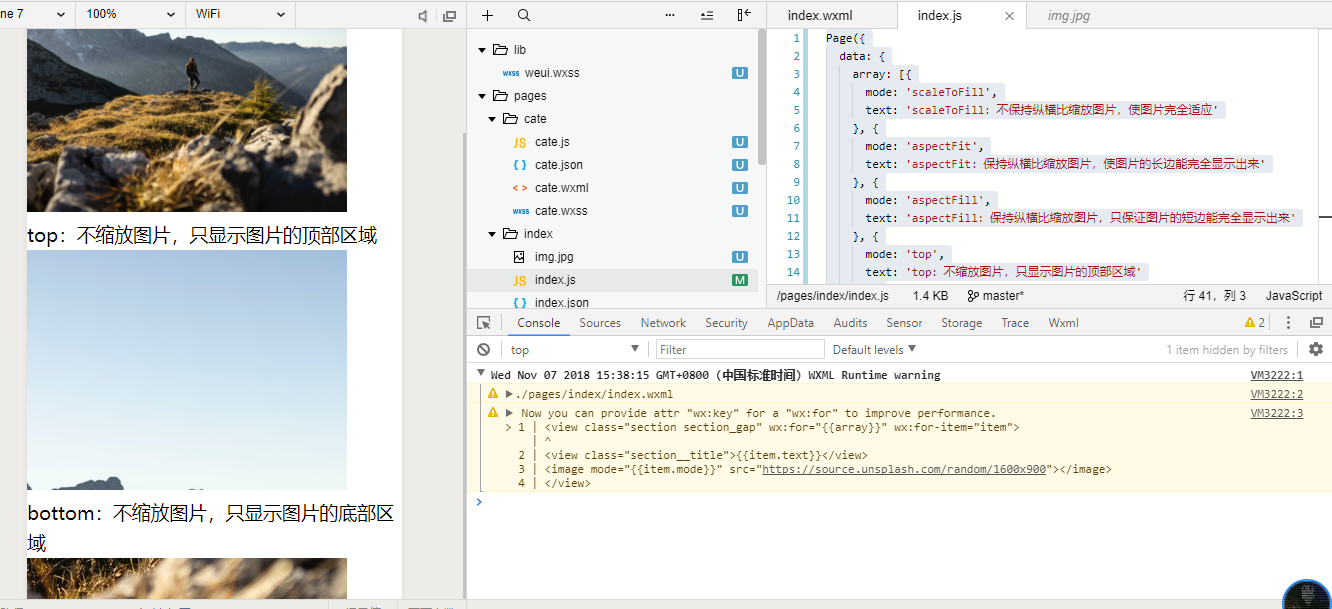1332x609 pixels.
Task: Open the file explorer more options menu
Action: 670,15
